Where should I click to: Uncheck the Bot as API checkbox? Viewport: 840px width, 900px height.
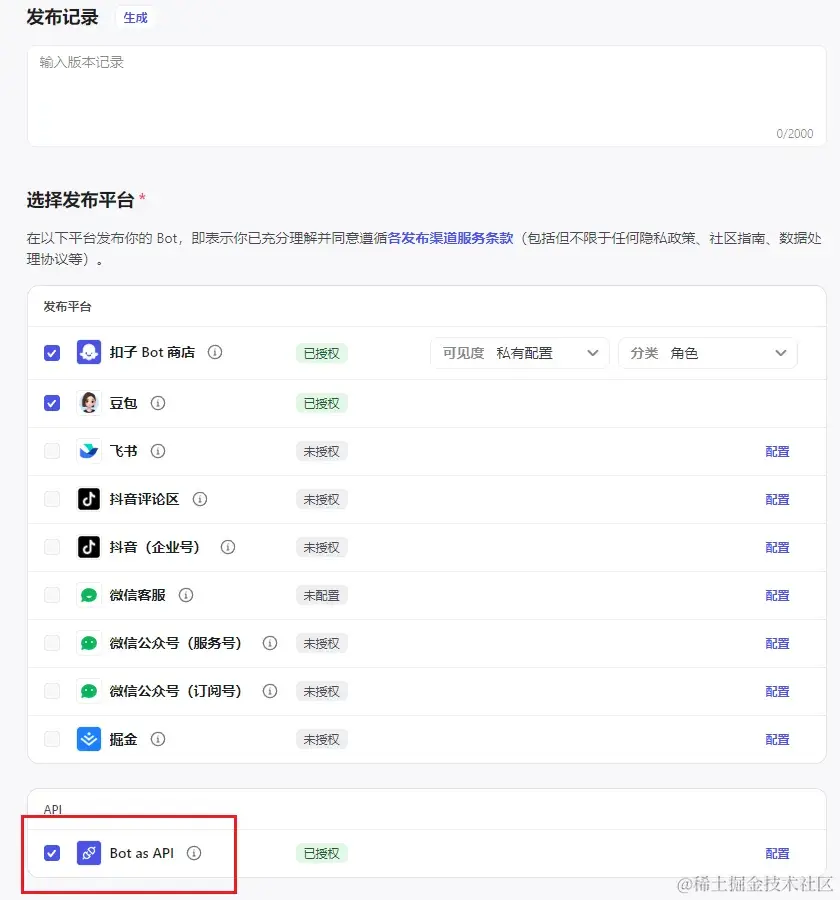52,854
